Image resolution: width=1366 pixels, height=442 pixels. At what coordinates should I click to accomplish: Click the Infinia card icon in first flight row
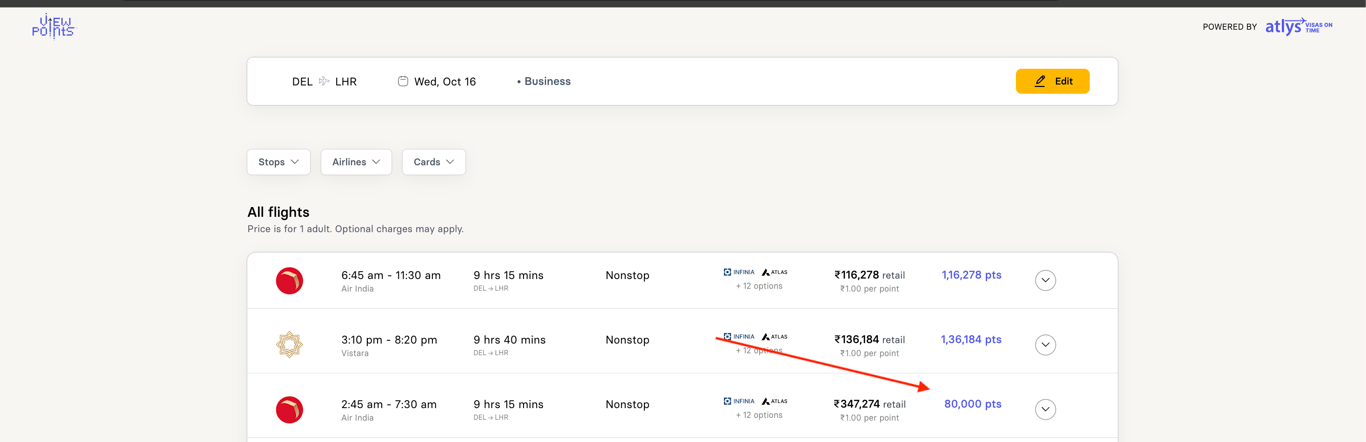tap(739, 272)
